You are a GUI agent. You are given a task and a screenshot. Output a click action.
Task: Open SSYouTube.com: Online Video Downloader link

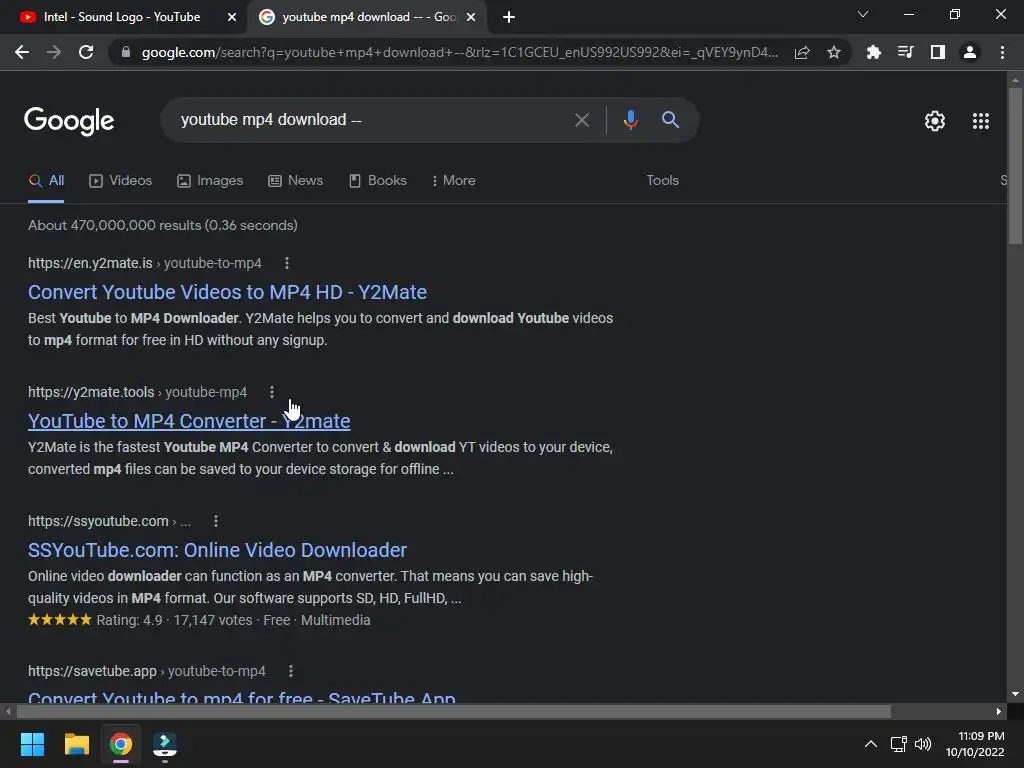217,550
